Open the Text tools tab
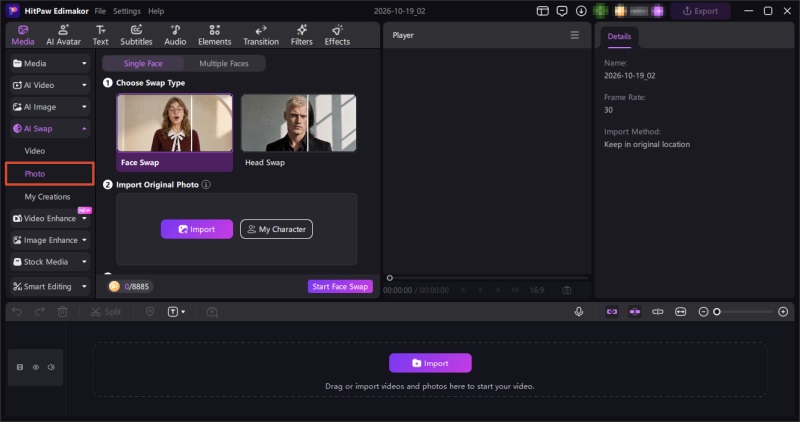Viewport: 800px width, 422px height. tap(101, 35)
